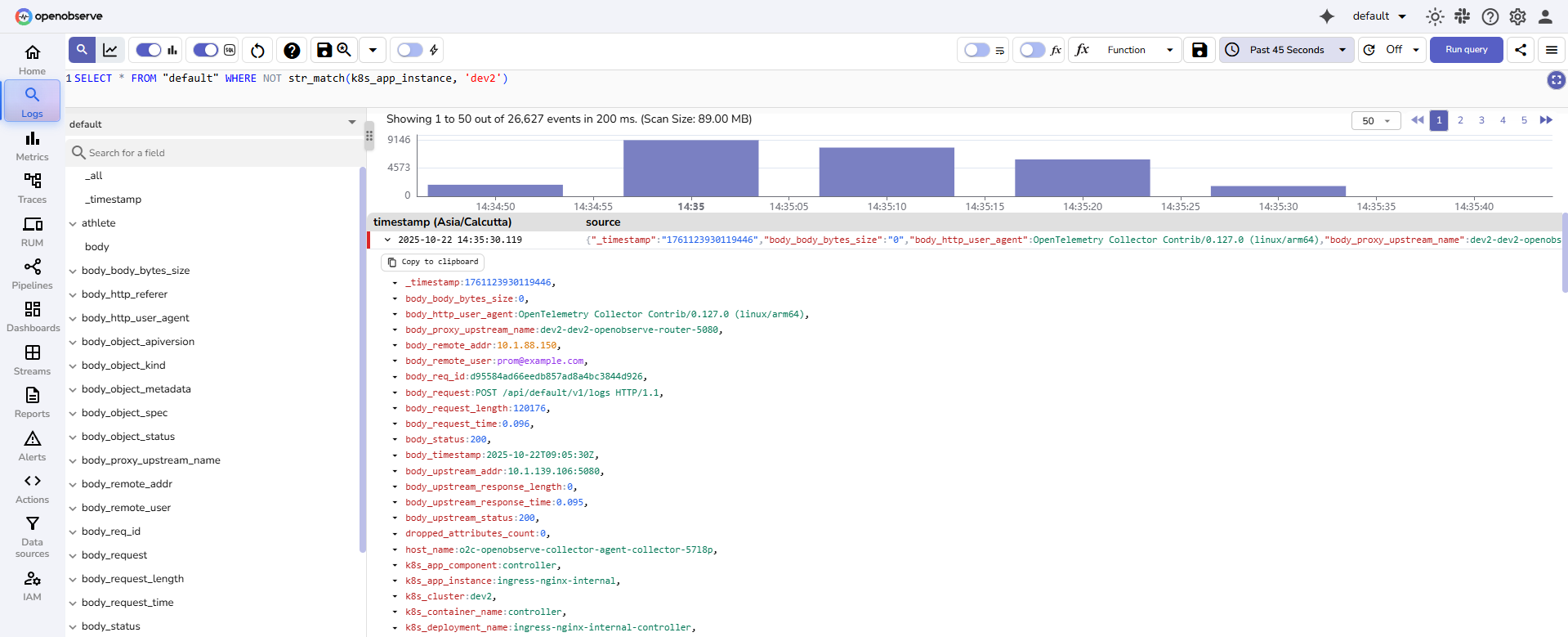This screenshot has height=637, width=1568.
Task: Click the tallest histogram bar at 14:35
Action: tap(690, 168)
